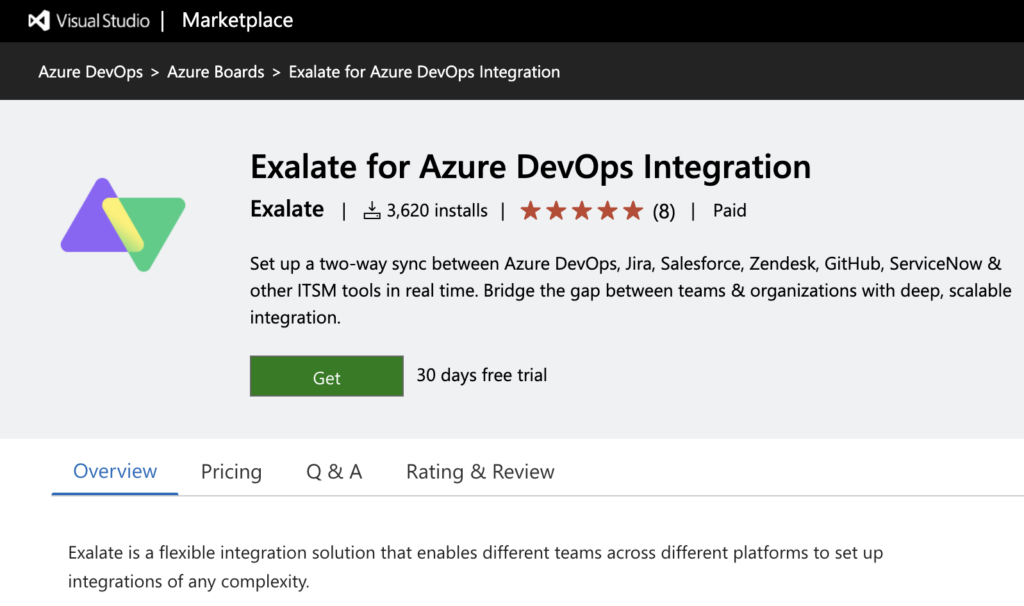Click the Exalate for Azure DevOps Integration breadcrumb
The image size is (1024, 606).
[424, 72]
